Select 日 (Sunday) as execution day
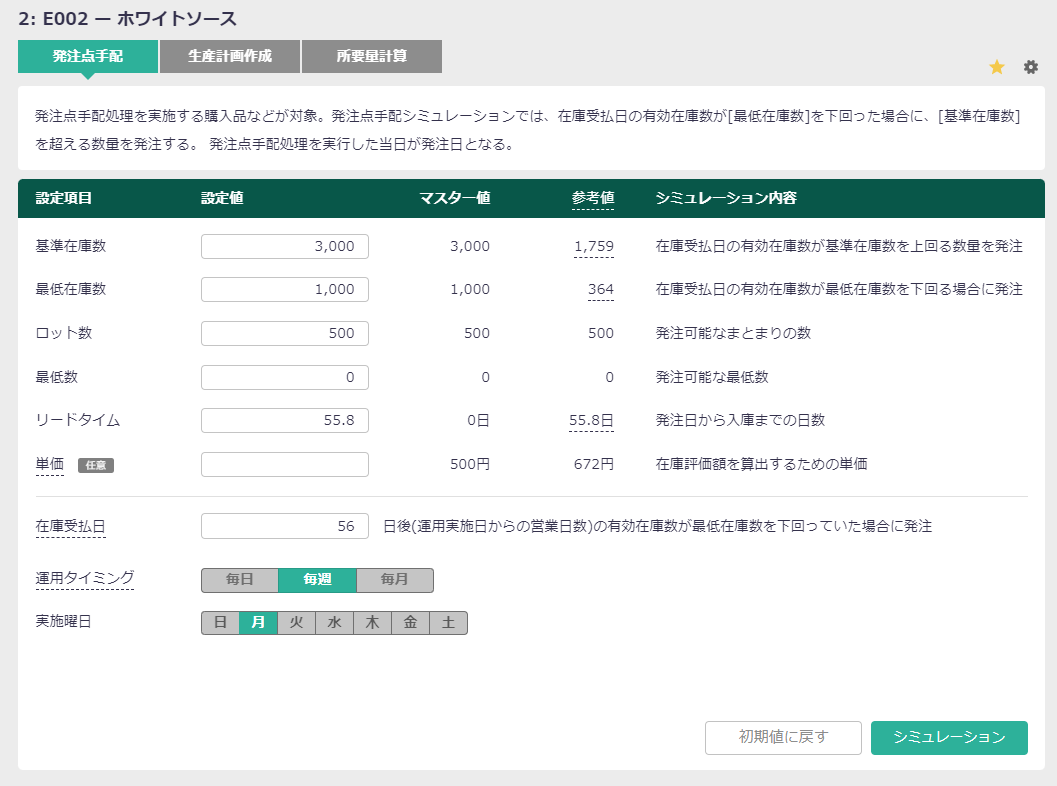This screenshot has width=1057, height=786. tap(220, 623)
